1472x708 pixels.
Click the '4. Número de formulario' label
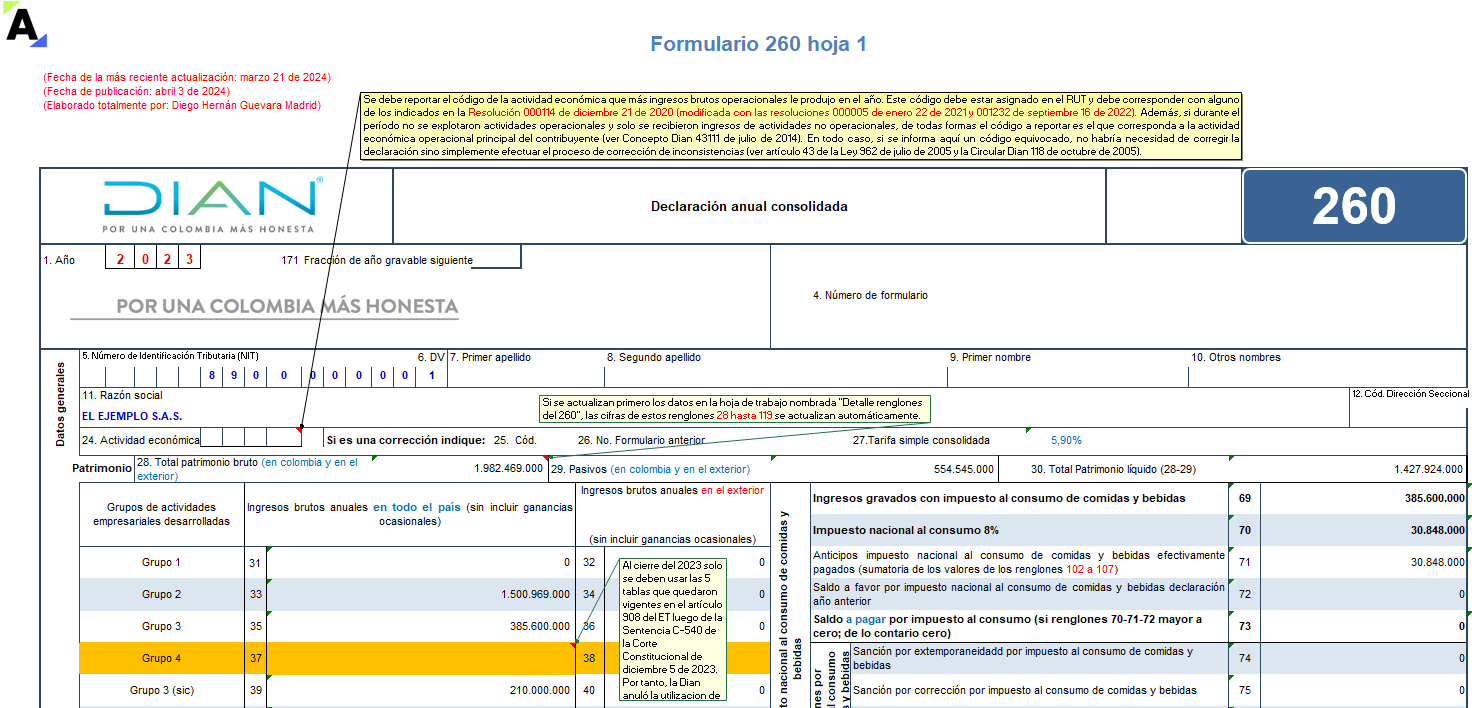tap(870, 295)
